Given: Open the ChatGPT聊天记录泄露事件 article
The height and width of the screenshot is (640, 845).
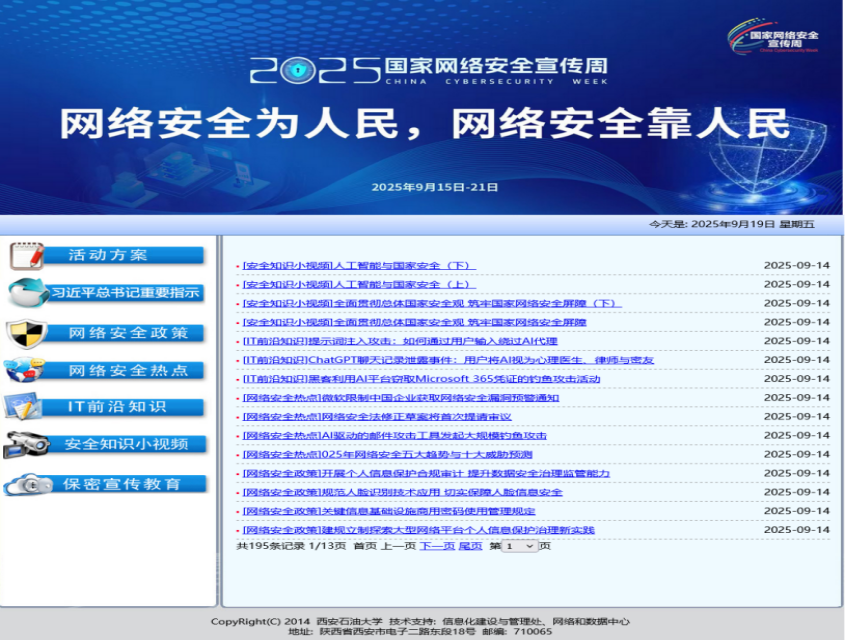Looking at the screenshot, I should pyautogui.click(x=448, y=360).
